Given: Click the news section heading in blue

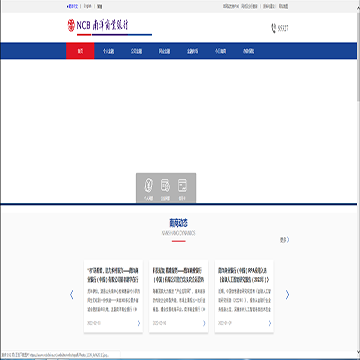Looking at the screenshot, I should pyautogui.click(x=179, y=223).
